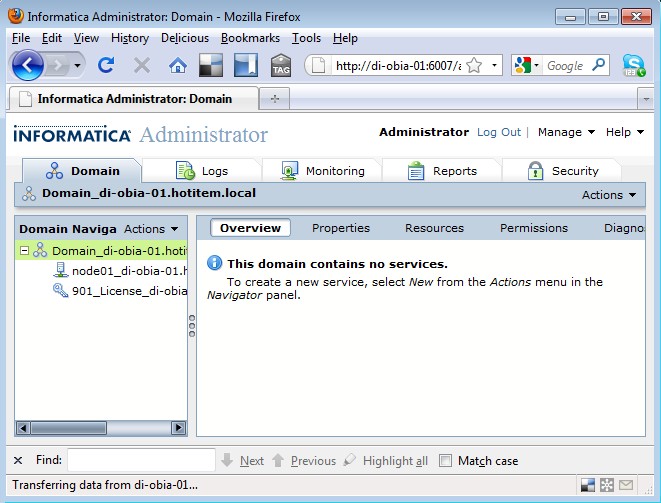Select the node01_di-obia-01 tree item
661x503 pixels.
pos(129,271)
